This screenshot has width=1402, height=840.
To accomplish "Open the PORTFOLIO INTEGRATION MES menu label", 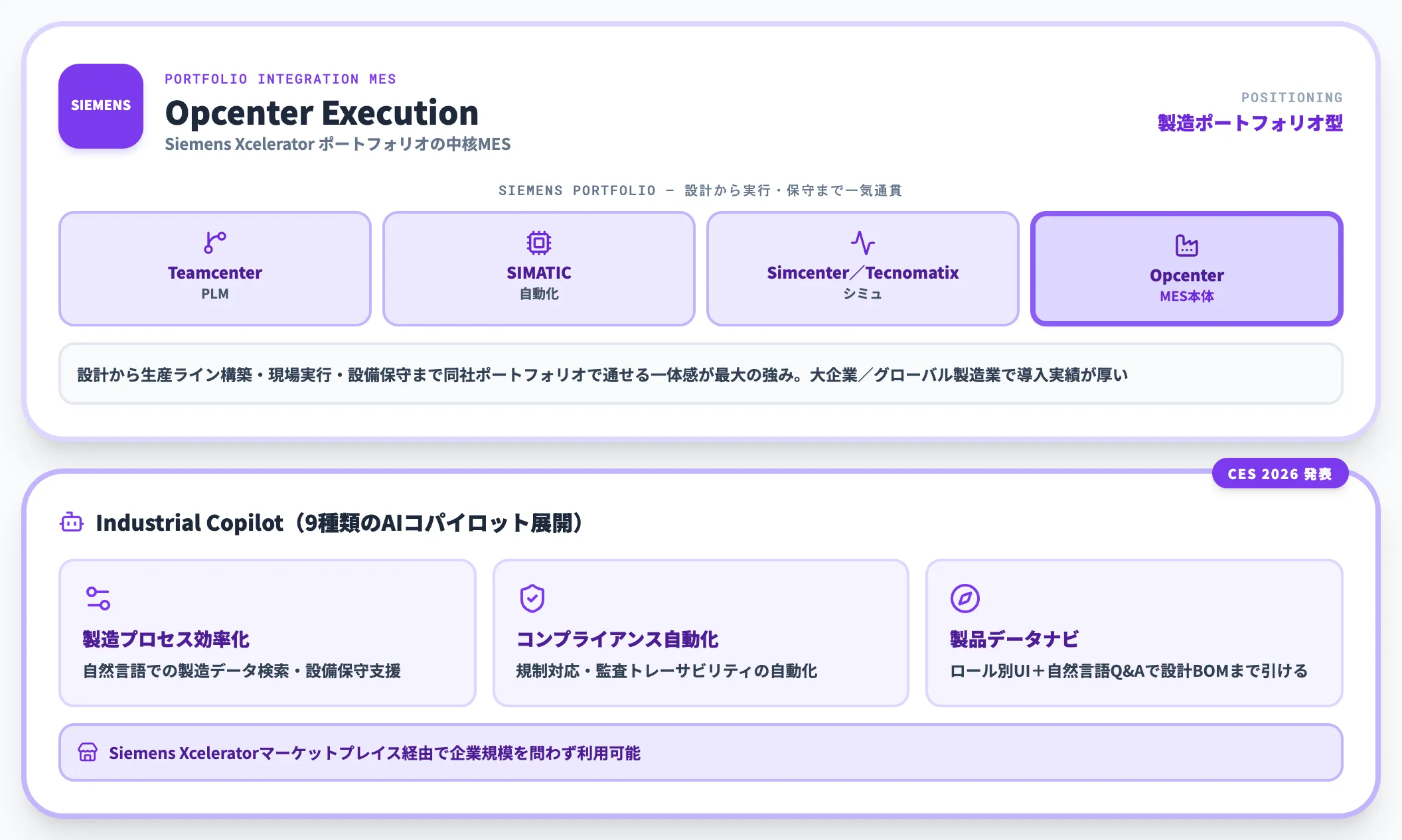I will point(279,79).
